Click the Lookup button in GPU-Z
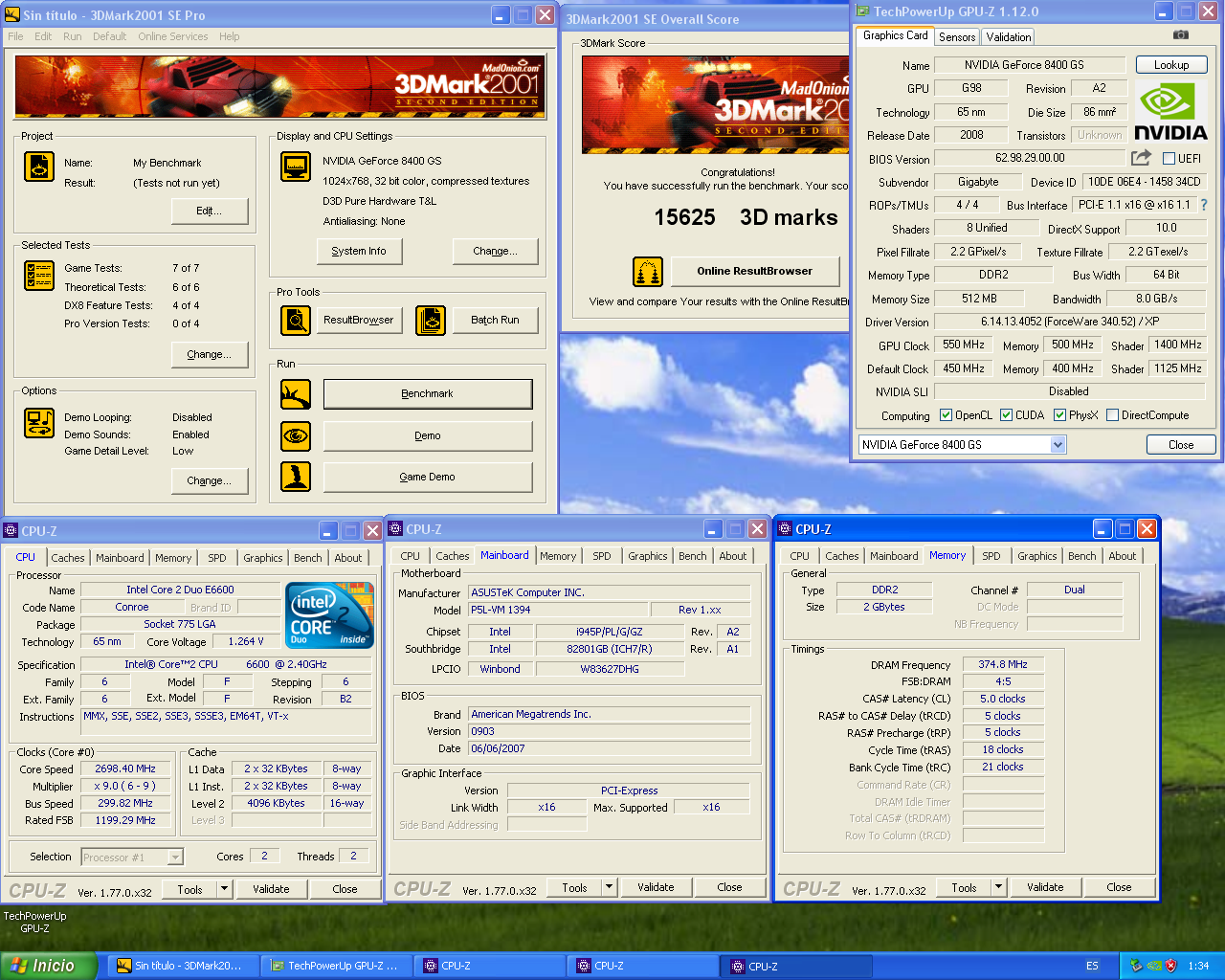The width and height of the screenshot is (1225, 980). pyautogui.click(x=1171, y=65)
